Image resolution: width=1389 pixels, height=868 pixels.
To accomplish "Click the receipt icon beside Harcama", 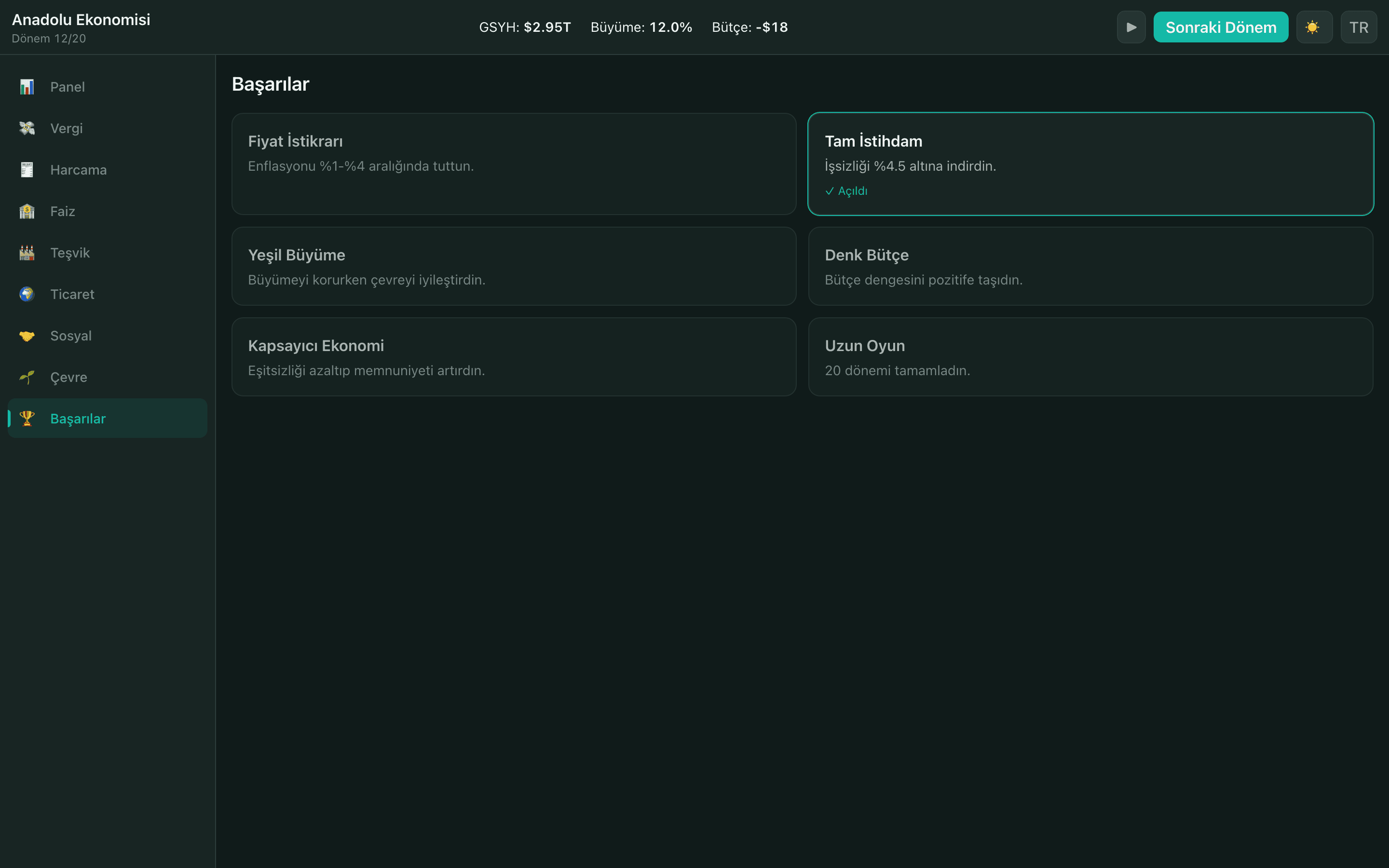I will [27, 169].
